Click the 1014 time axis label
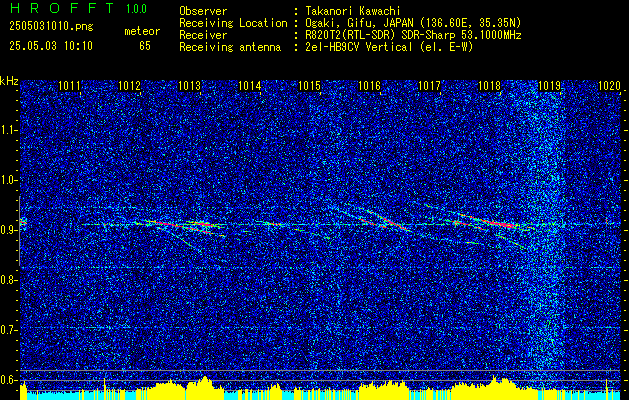629x400 pixels. pyautogui.click(x=250, y=86)
